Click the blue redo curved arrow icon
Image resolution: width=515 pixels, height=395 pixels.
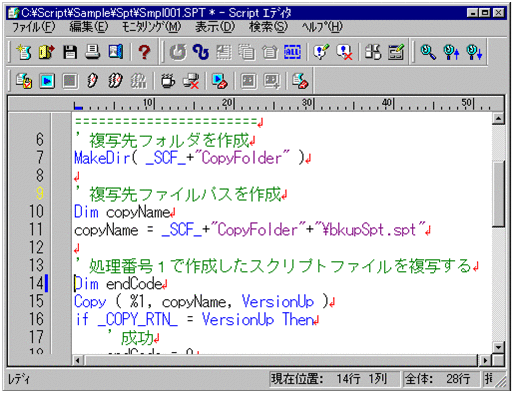pyautogui.click(x=201, y=52)
